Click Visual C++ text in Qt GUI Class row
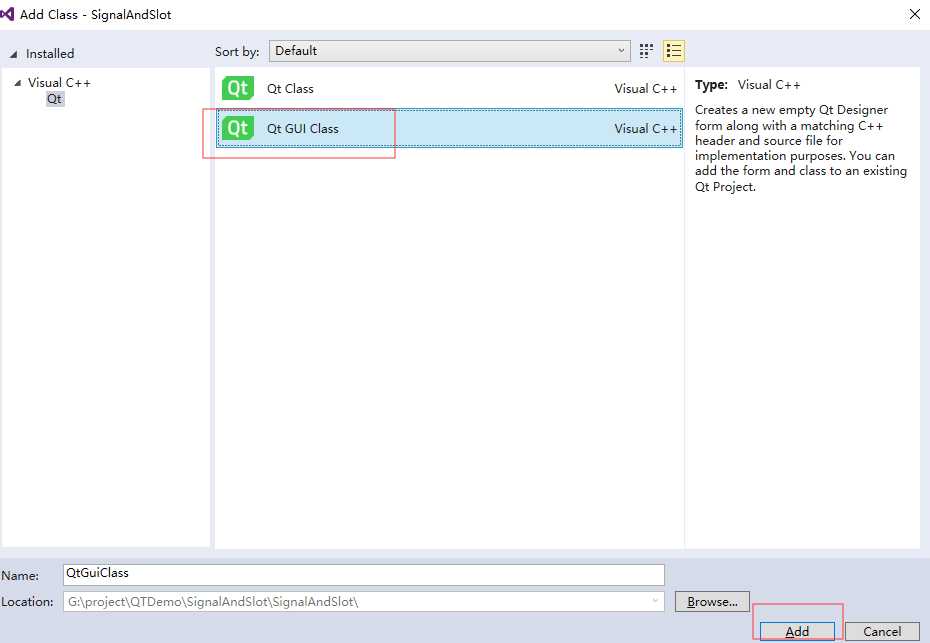 click(645, 129)
